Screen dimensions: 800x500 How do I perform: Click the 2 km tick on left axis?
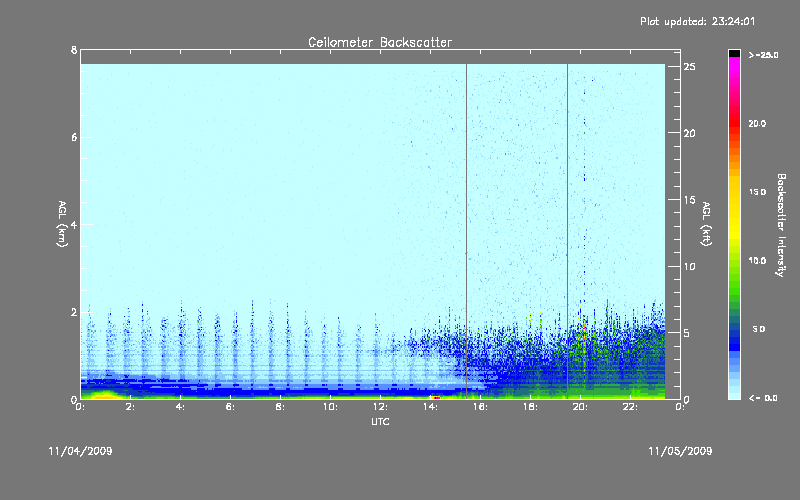tap(74, 312)
